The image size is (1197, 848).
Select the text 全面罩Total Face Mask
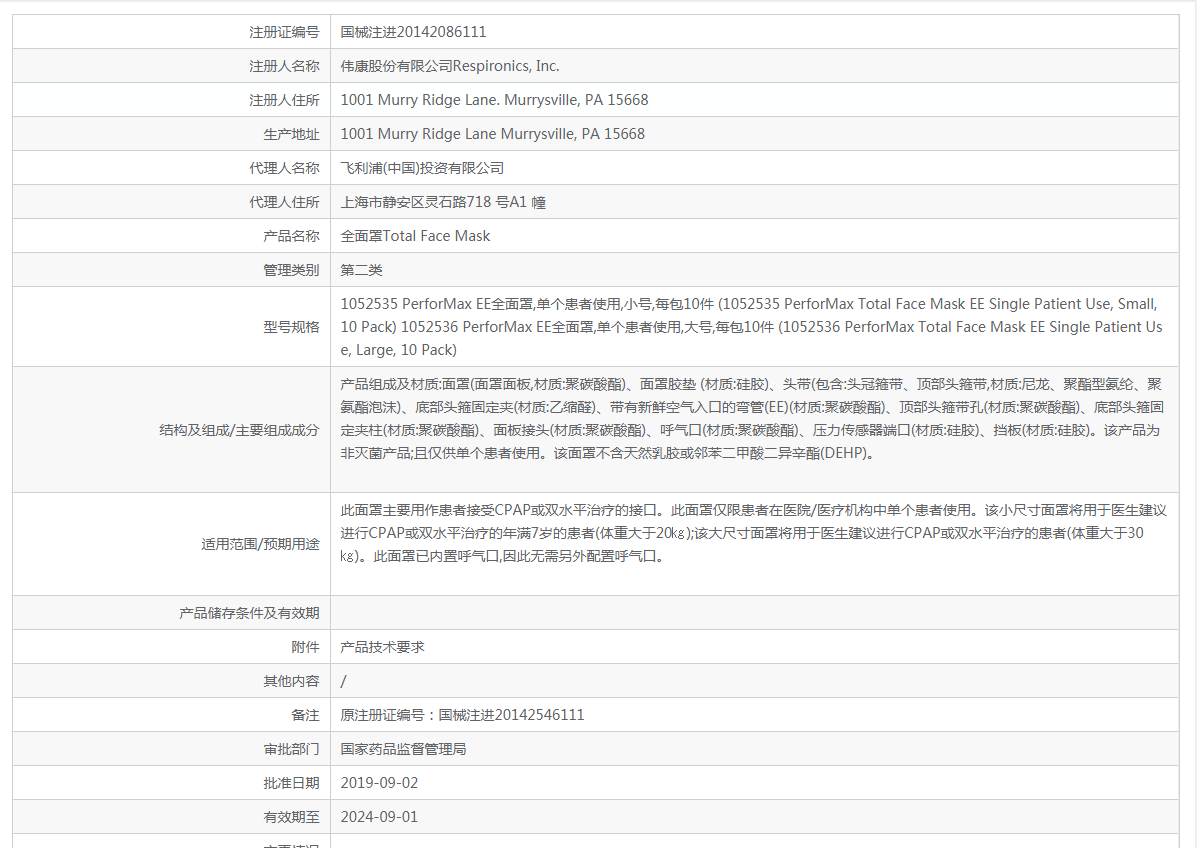click(x=415, y=237)
